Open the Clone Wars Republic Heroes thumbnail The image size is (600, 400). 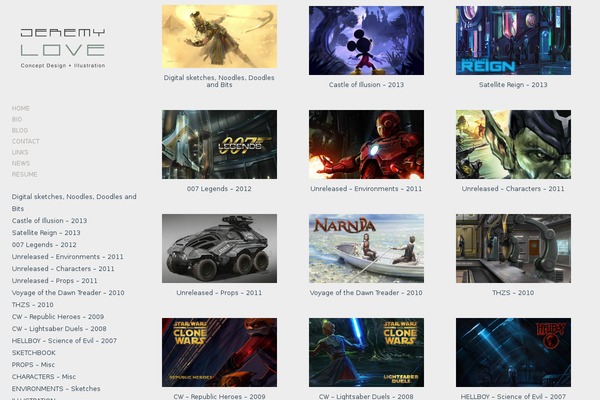click(219, 352)
